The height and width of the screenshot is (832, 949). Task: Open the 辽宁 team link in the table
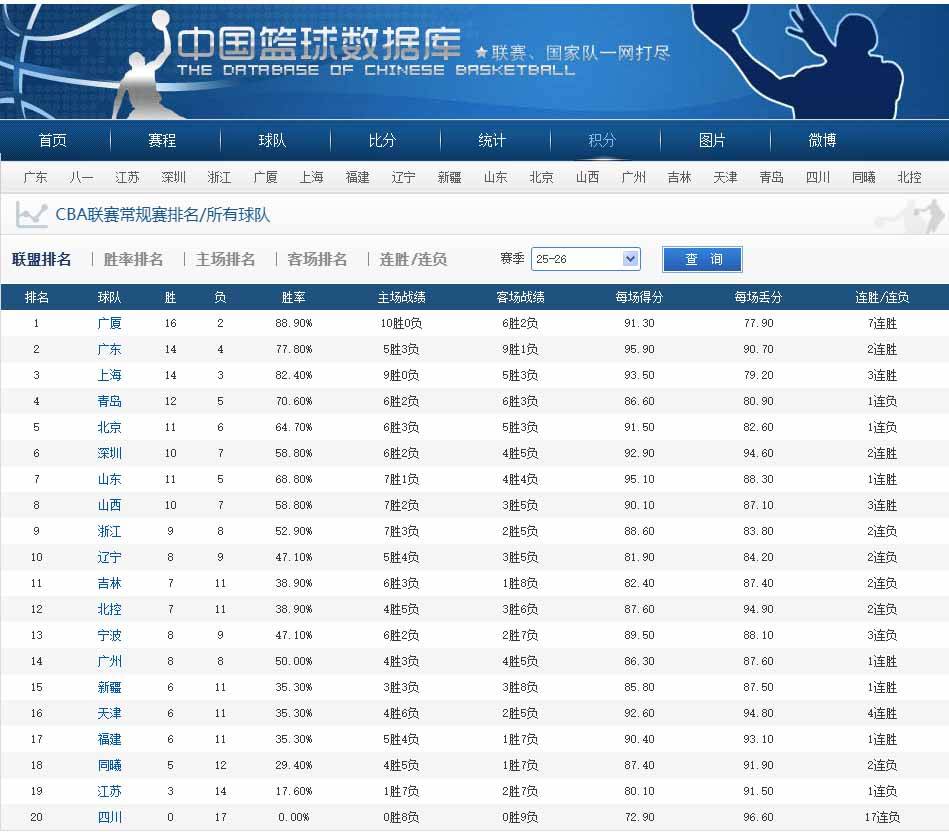coord(110,557)
